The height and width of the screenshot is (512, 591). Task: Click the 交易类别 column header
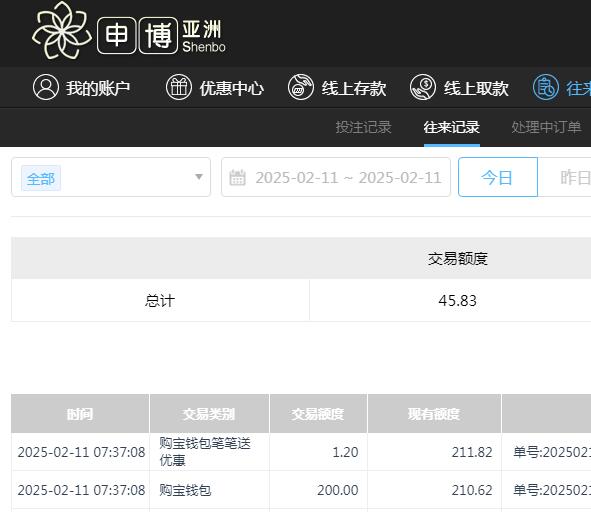pyautogui.click(x=209, y=414)
